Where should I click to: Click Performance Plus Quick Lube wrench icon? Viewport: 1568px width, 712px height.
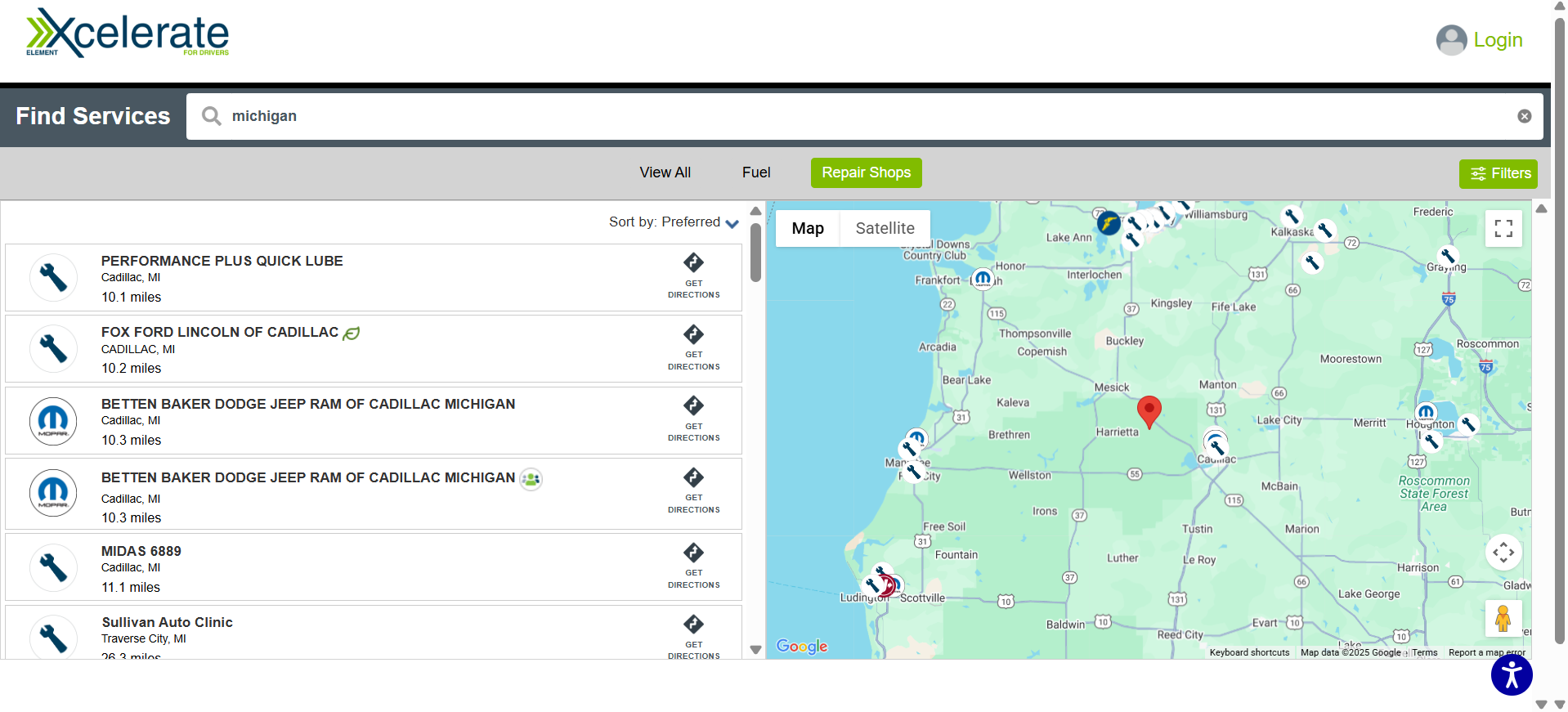pyautogui.click(x=53, y=277)
